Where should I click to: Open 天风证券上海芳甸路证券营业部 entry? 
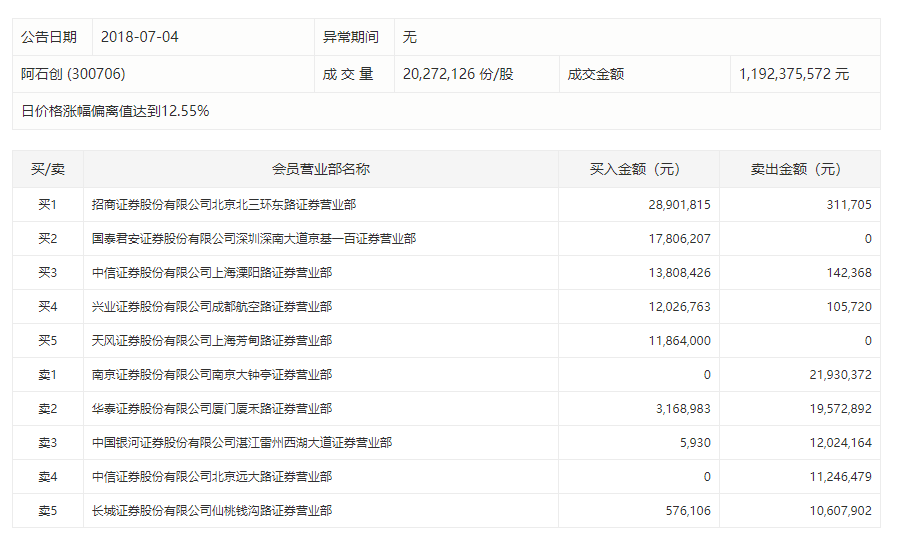pos(211,341)
